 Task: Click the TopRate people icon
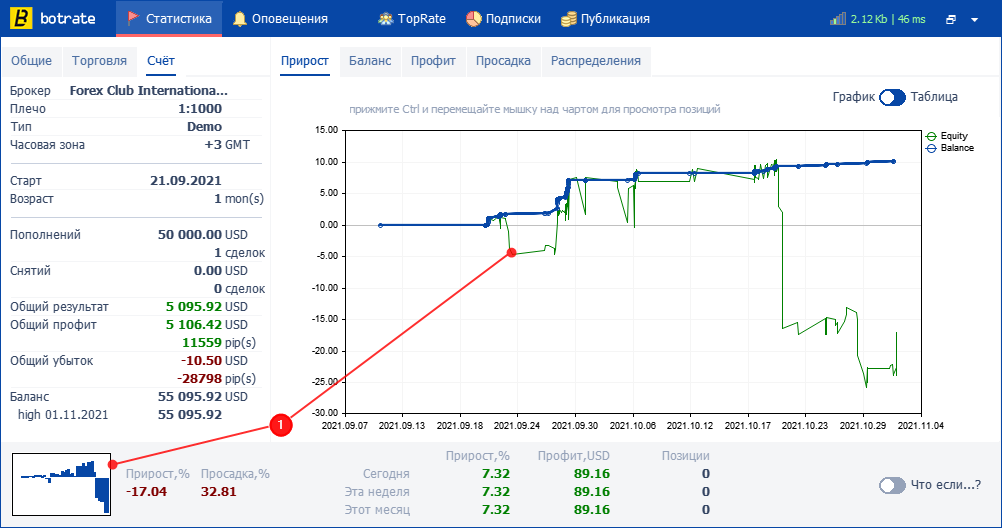[385, 19]
